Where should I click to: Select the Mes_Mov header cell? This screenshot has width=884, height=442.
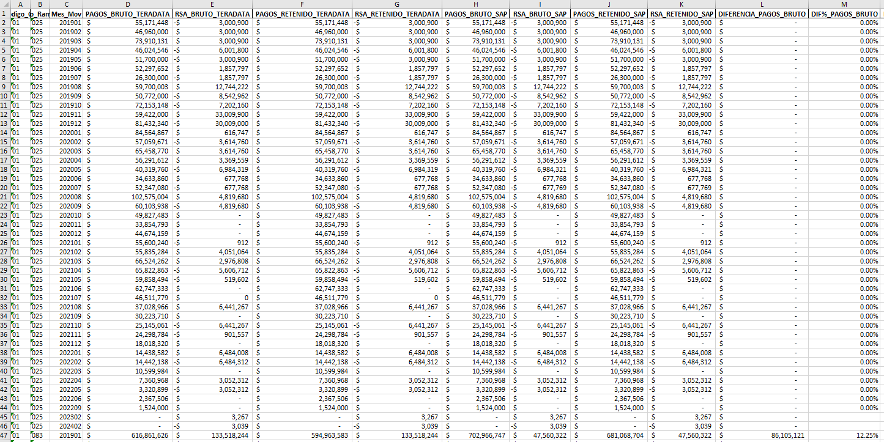tap(67, 13)
